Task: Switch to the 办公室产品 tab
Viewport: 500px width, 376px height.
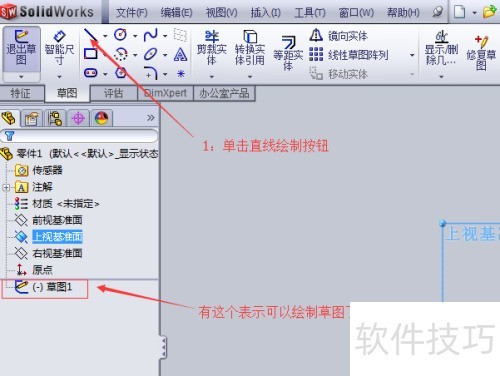Action: (x=224, y=93)
